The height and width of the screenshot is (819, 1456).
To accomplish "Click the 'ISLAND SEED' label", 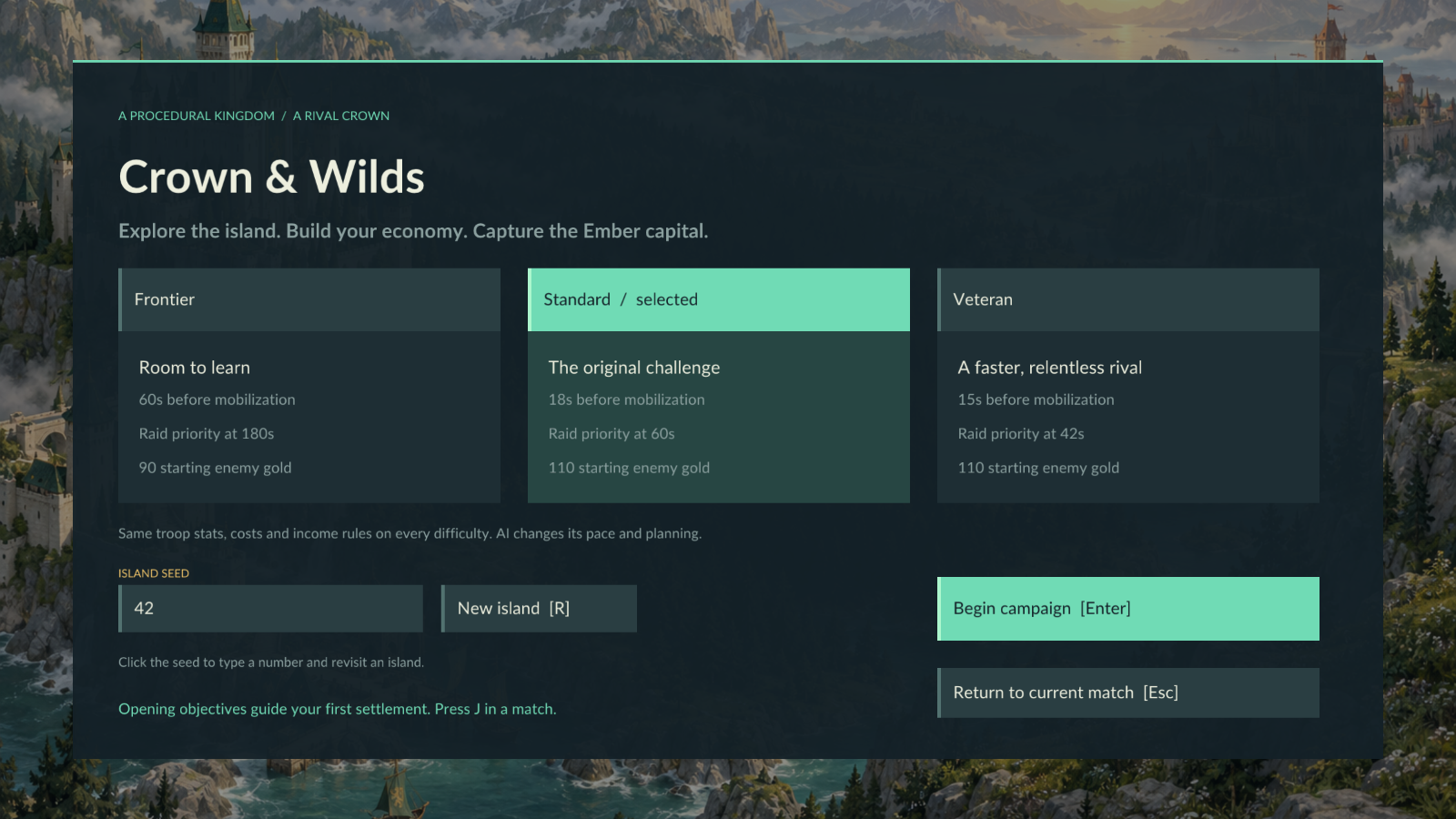I will [154, 573].
